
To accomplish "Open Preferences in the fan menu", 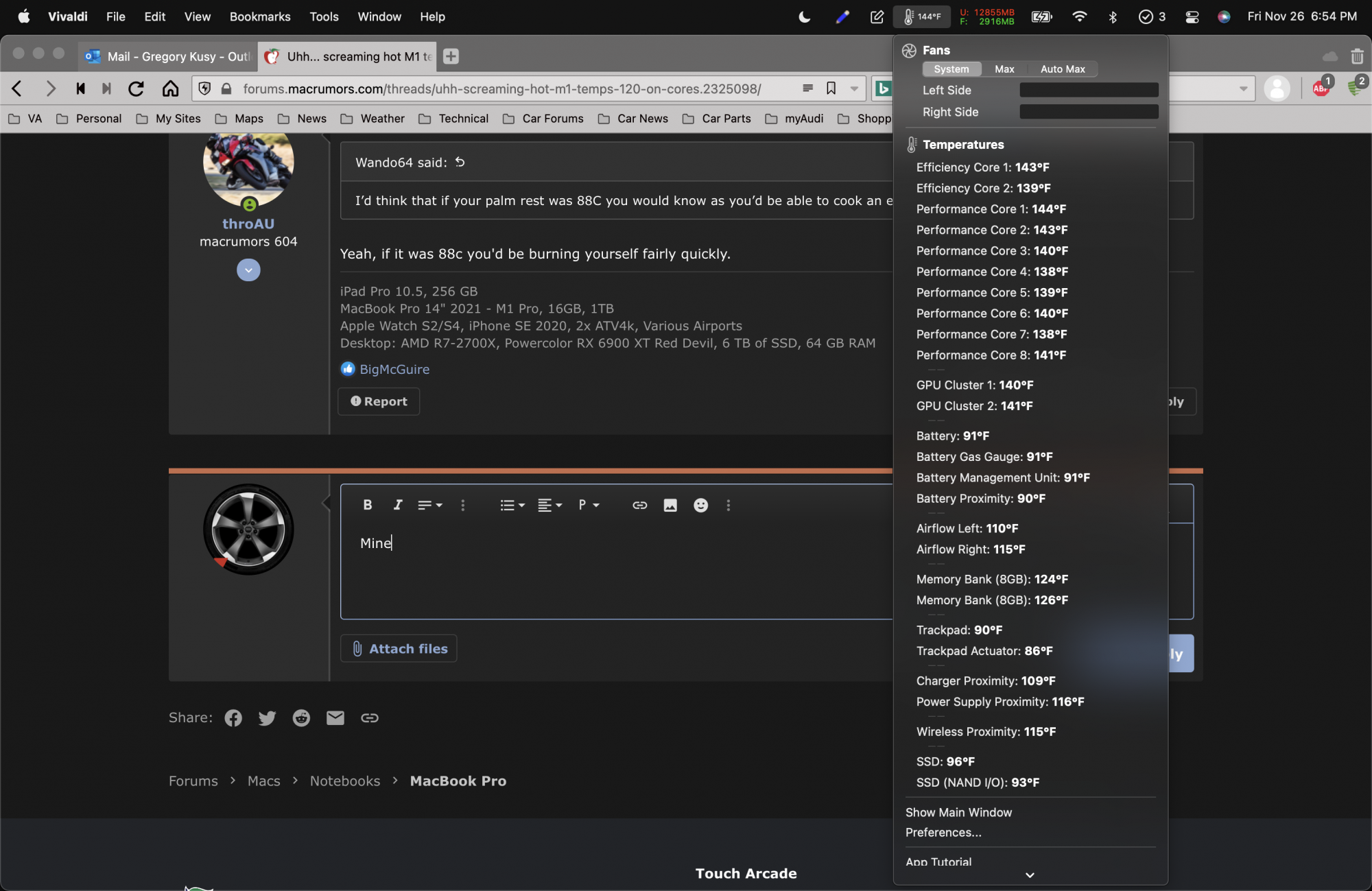I will [x=943, y=832].
